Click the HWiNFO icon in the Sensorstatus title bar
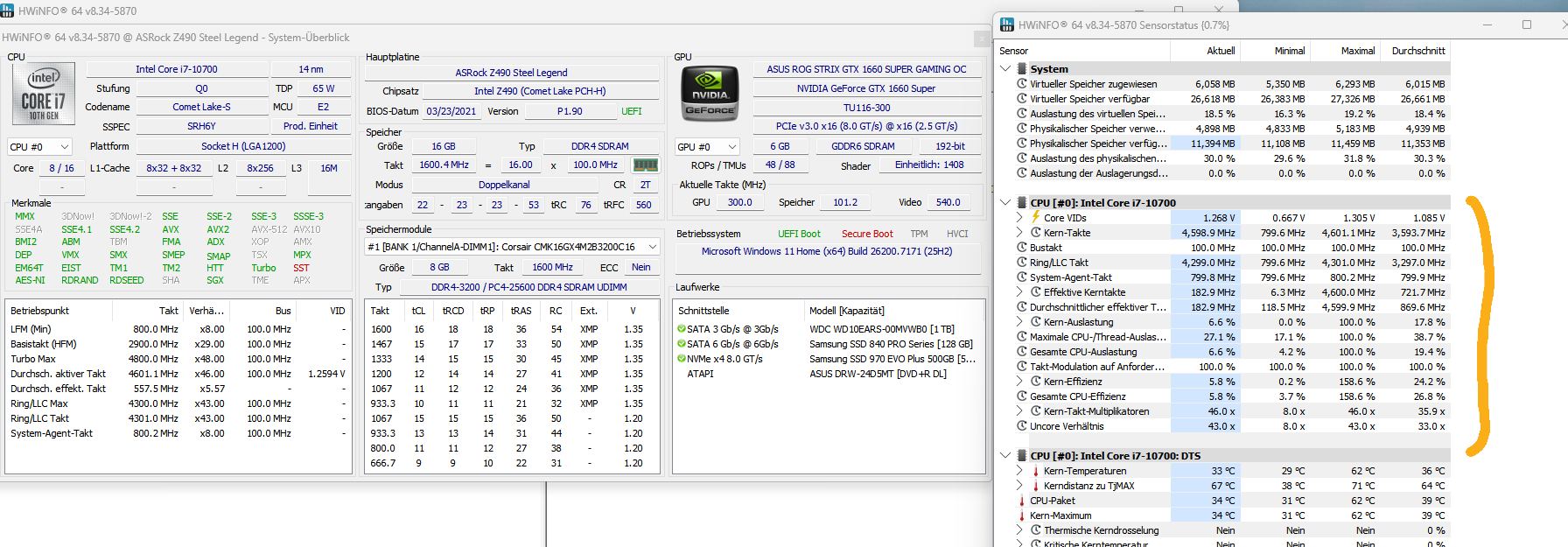The width and height of the screenshot is (1568, 547). click(x=1007, y=25)
